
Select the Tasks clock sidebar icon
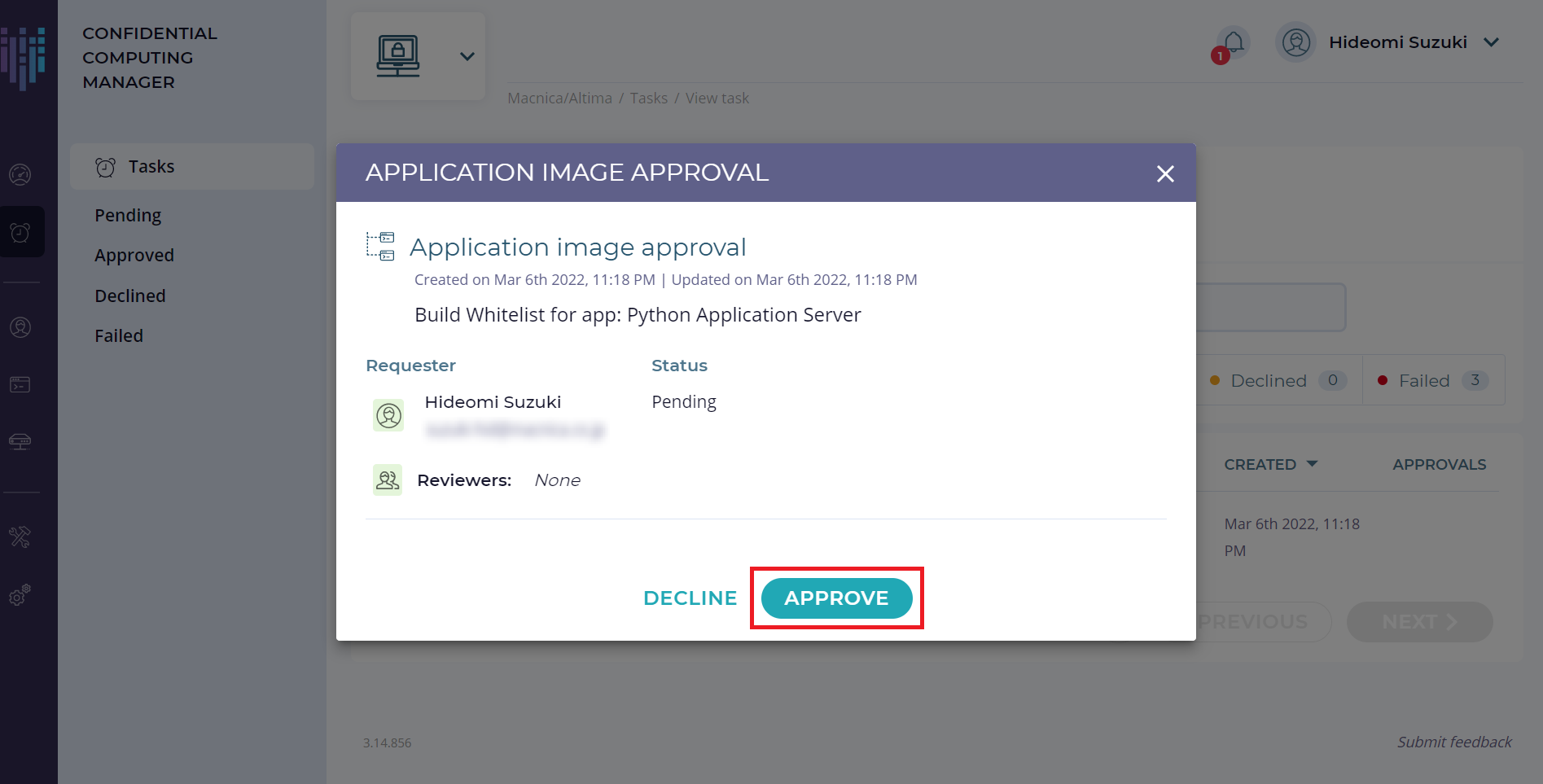pyautogui.click(x=20, y=233)
